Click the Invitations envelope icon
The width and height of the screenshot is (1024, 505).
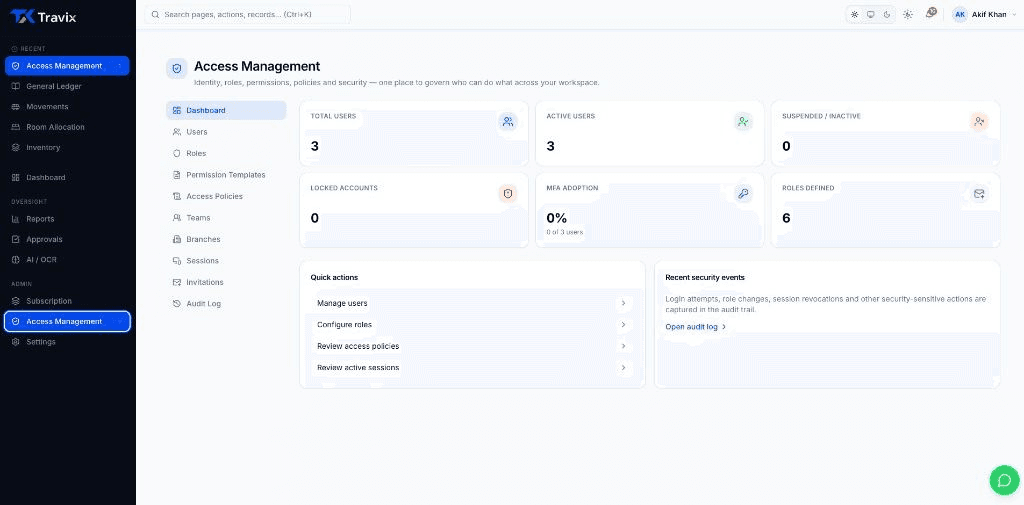coord(176,282)
